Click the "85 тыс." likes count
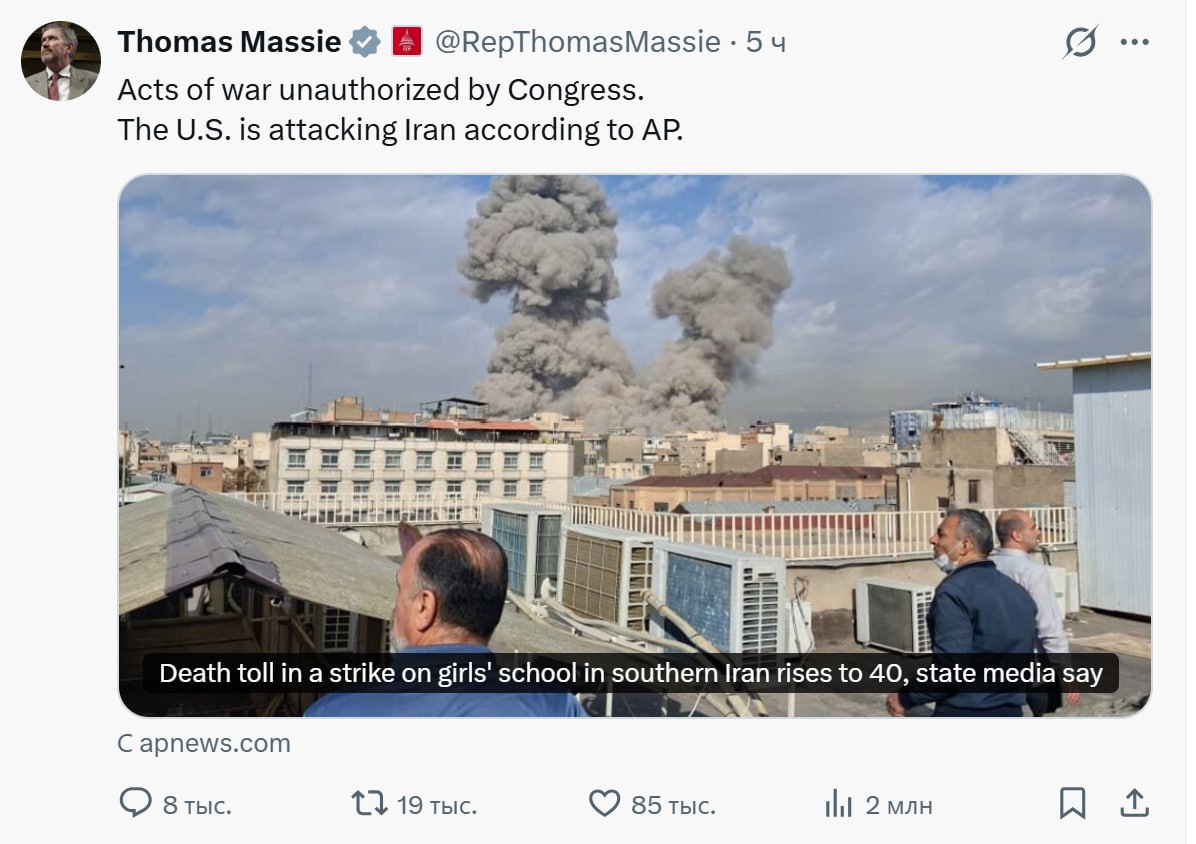 [673, 805]
